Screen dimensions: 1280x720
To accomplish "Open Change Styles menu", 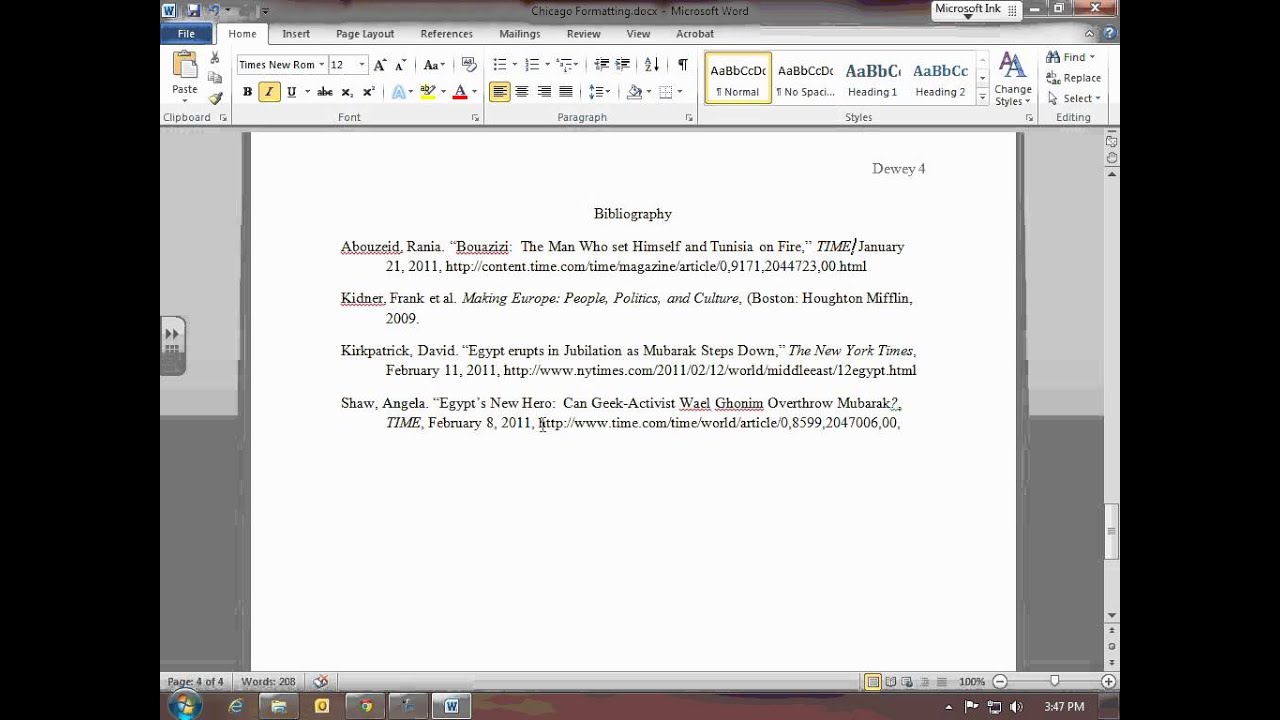I will coord(1012,80).
